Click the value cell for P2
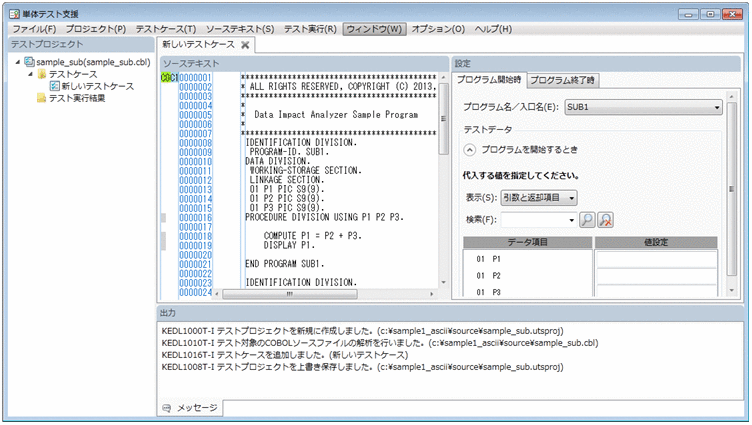 tap(656, 276)
